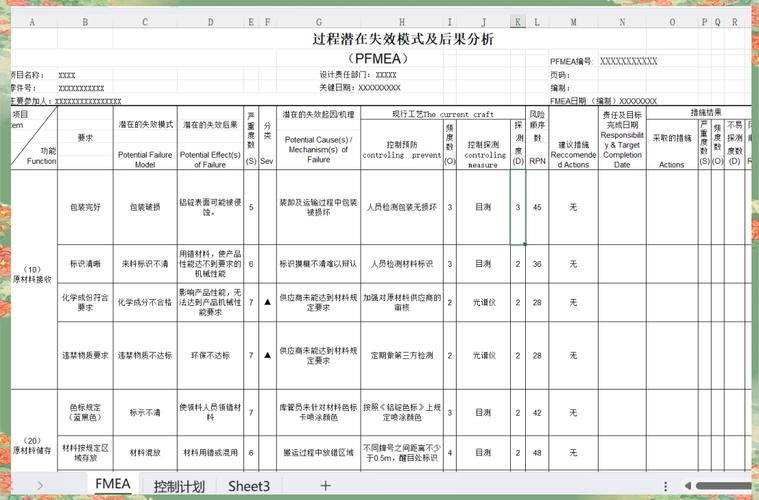Click 环保不达标 cell
The height and width of the screenshot is (500, 759).
210,355
